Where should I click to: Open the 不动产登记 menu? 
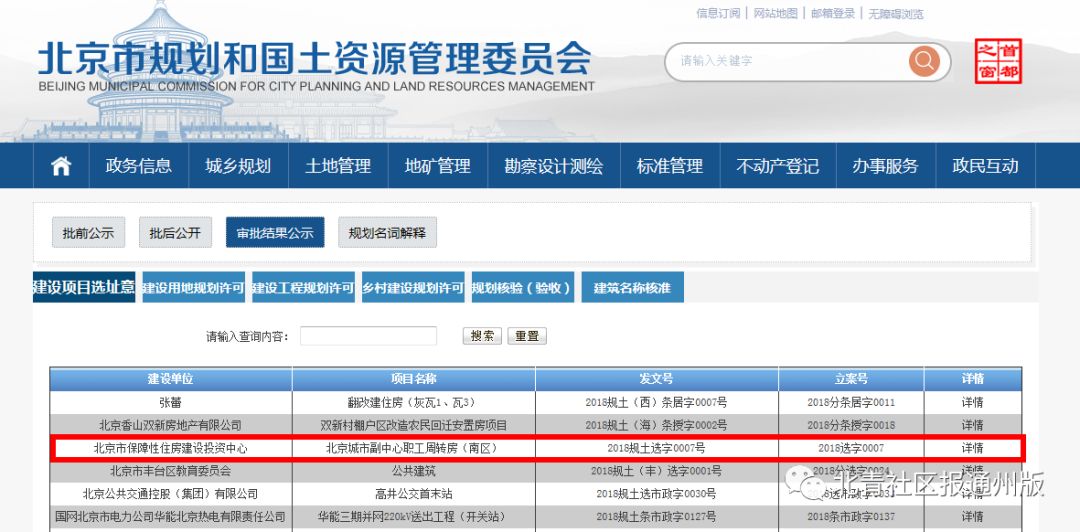(778, 166)
